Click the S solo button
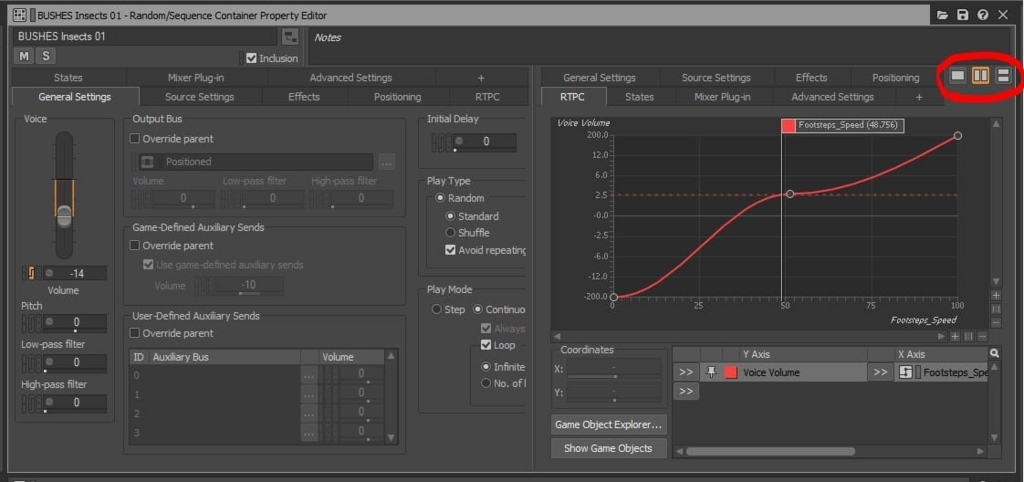The image size is (1024, 482). pyautogui.click(x=46, y=56)
